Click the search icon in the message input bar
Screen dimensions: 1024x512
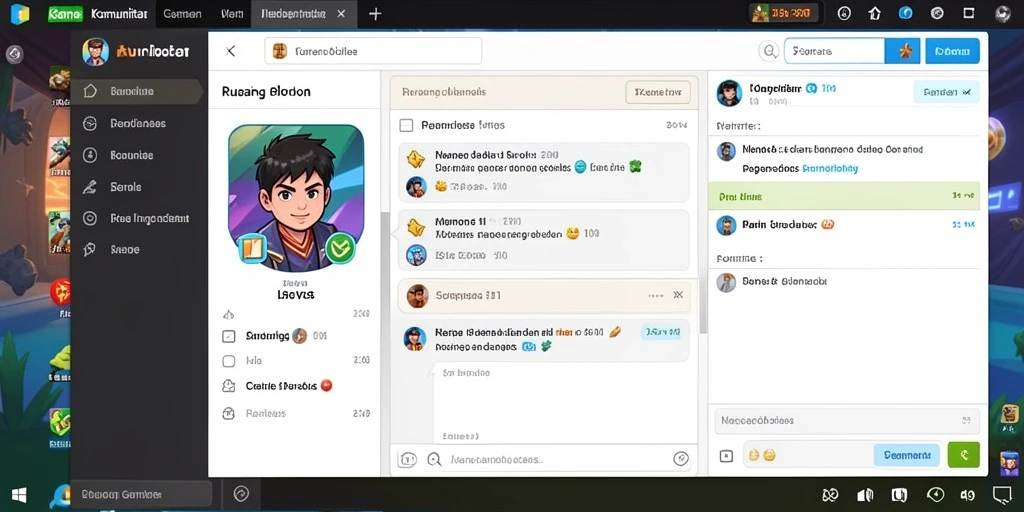(x=434, y=460)
